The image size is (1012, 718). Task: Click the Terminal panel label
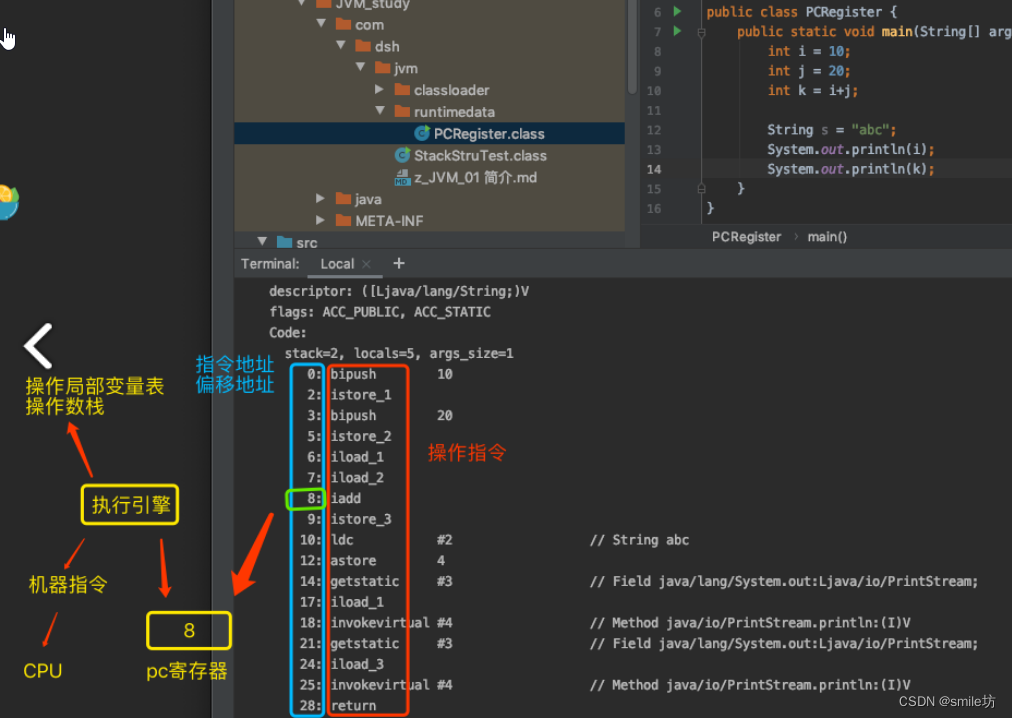click(270, 263)
